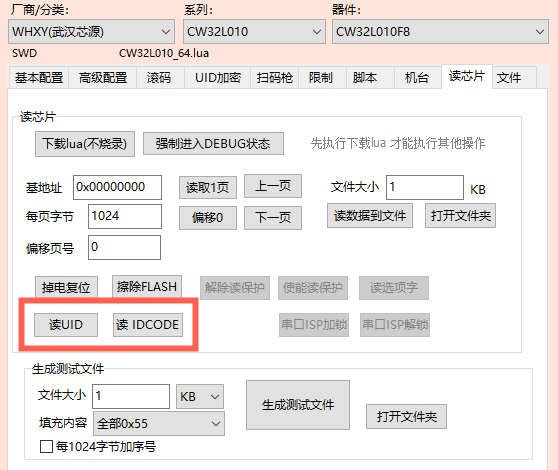558x470 pixels.
Task: Click the 擦除FLASH button
Action: pos(147,286)
